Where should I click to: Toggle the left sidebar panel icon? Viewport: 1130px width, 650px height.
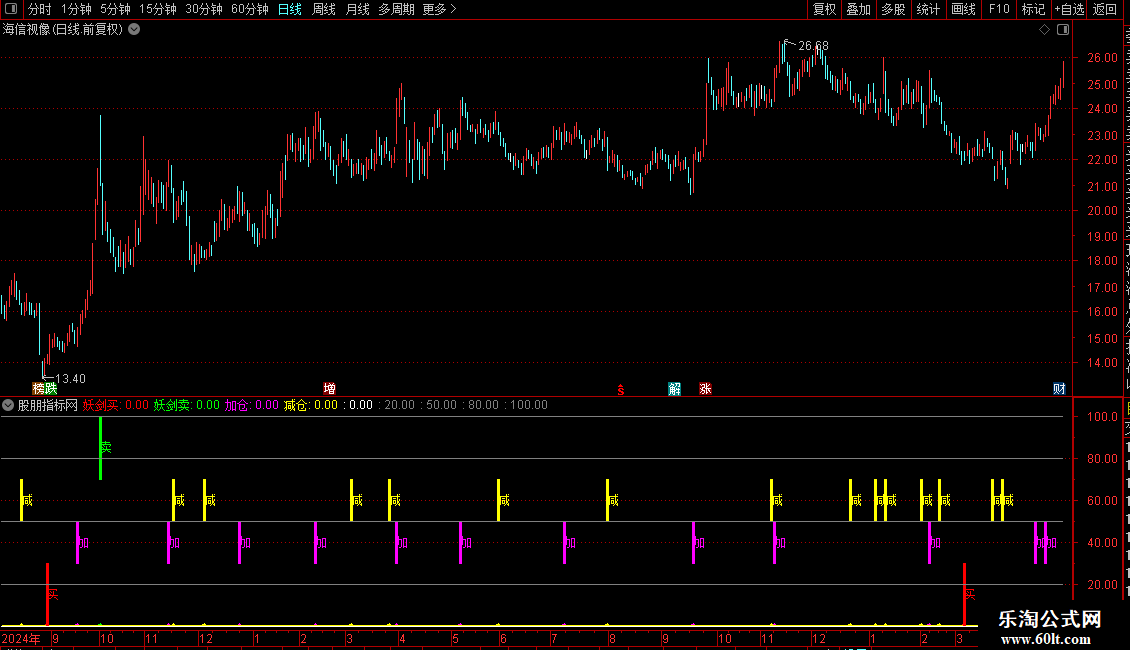pyautogui.click(x=11, y=9)
